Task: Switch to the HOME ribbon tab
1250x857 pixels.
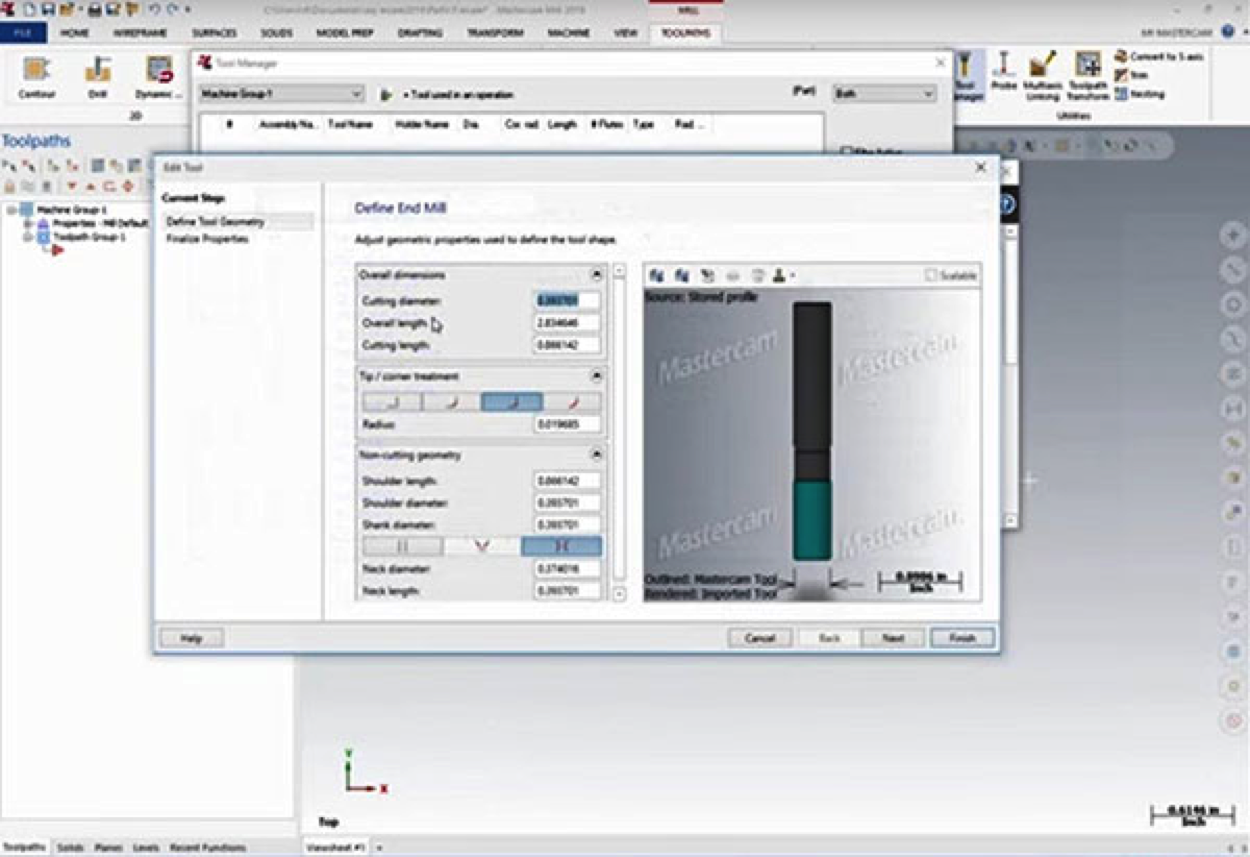Action: 74,33
